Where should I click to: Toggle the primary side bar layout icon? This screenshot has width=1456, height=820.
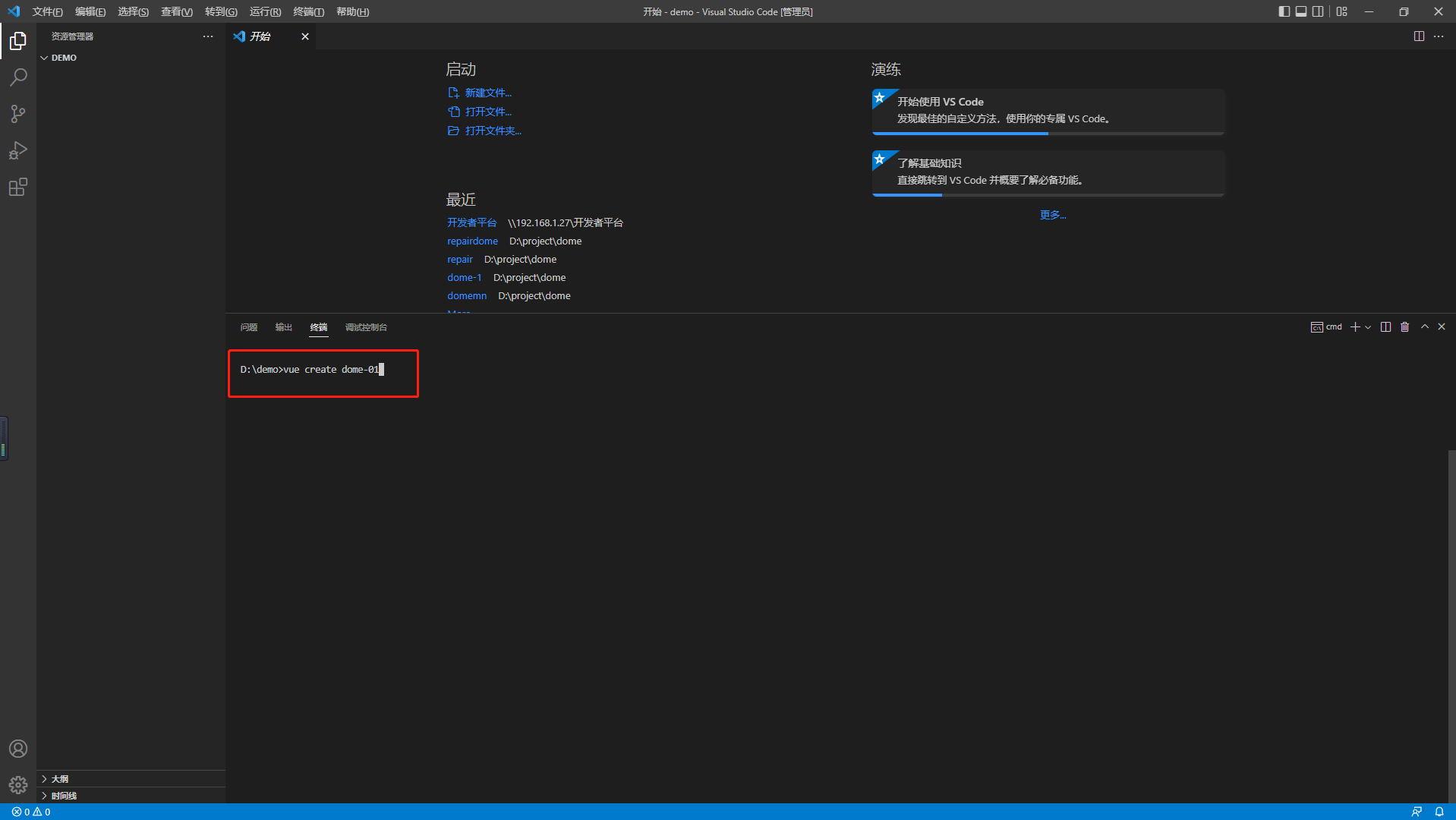(x=1284, y=11)
